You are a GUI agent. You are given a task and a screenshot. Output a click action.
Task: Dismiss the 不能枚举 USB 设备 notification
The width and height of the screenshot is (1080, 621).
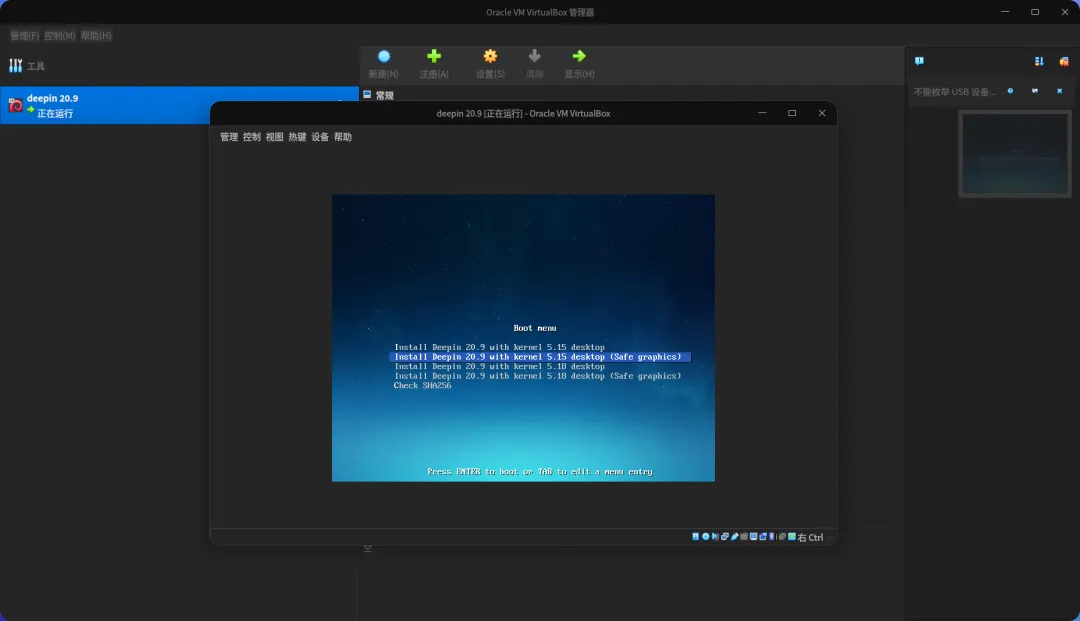coord(1059,91)
